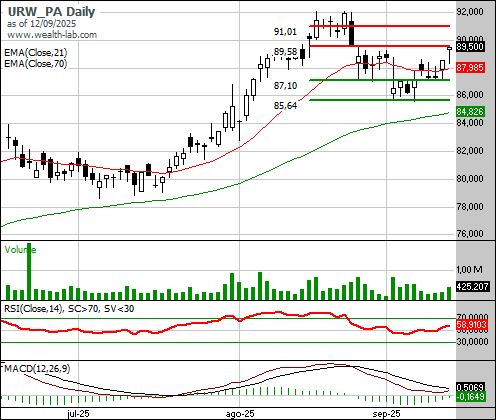496x420 pixels.
Task: Click the red 91,01 resistance line
Action: [x=380, y=26]
